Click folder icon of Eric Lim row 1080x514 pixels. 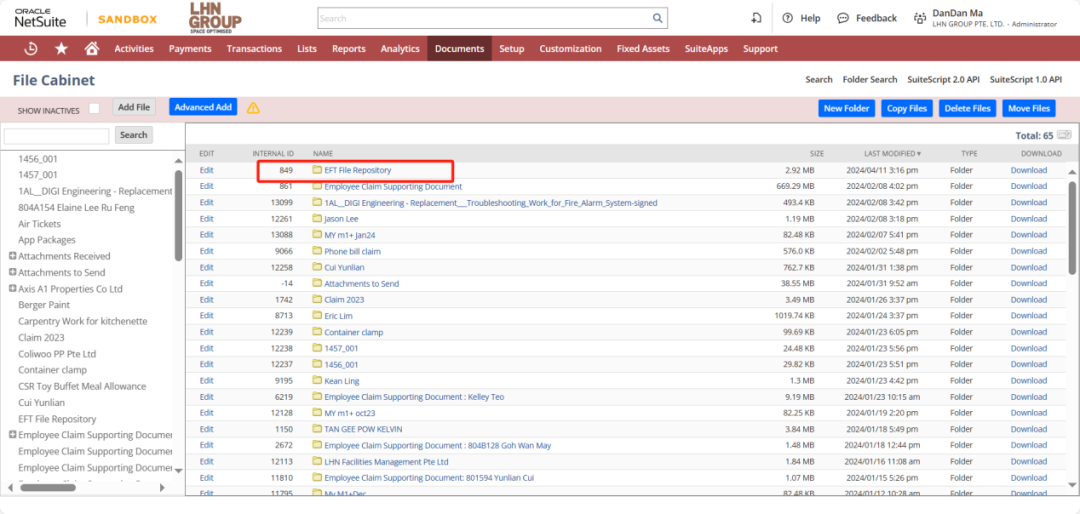(x=318, y=316)
